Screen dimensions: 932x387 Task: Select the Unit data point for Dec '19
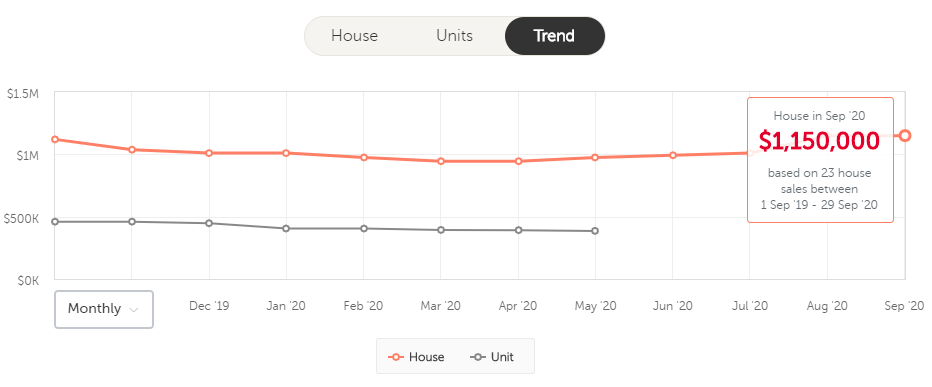pos(209,223)
